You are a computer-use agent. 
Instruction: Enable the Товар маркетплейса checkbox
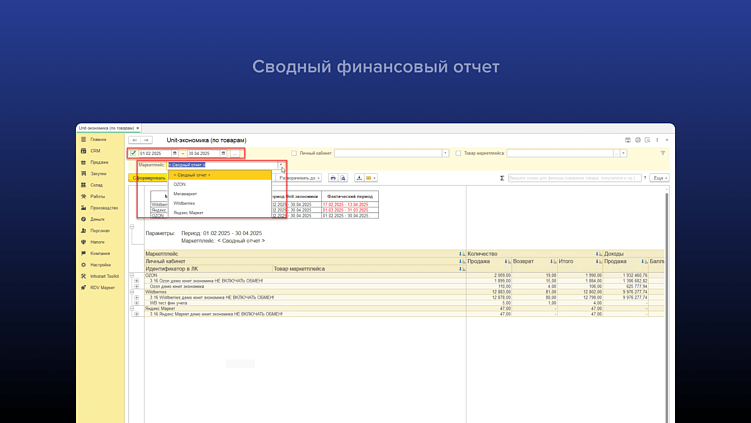pos(458,153)
